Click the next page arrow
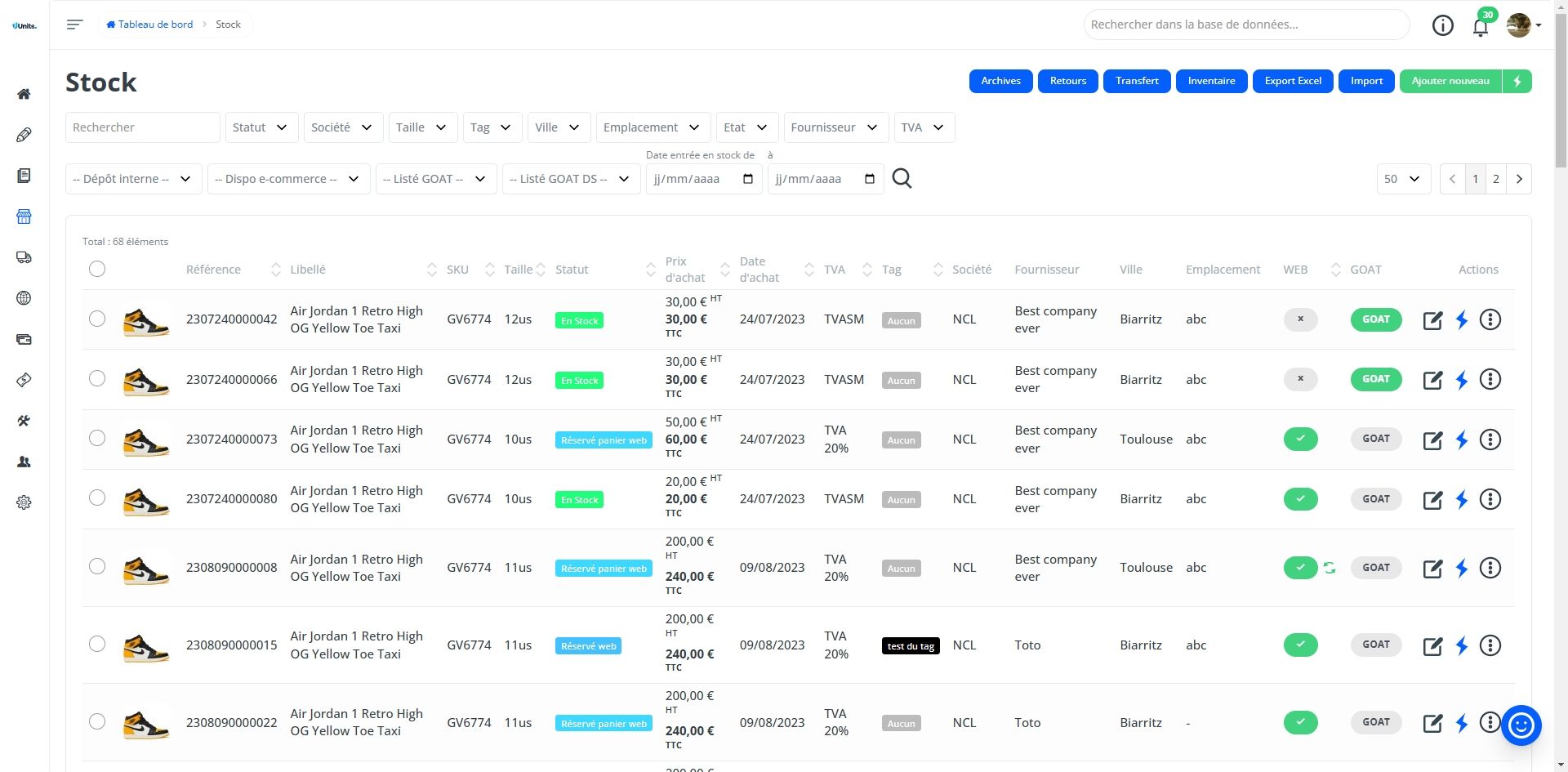Viewport: 1568px width, 772px height. point(1519,179)
